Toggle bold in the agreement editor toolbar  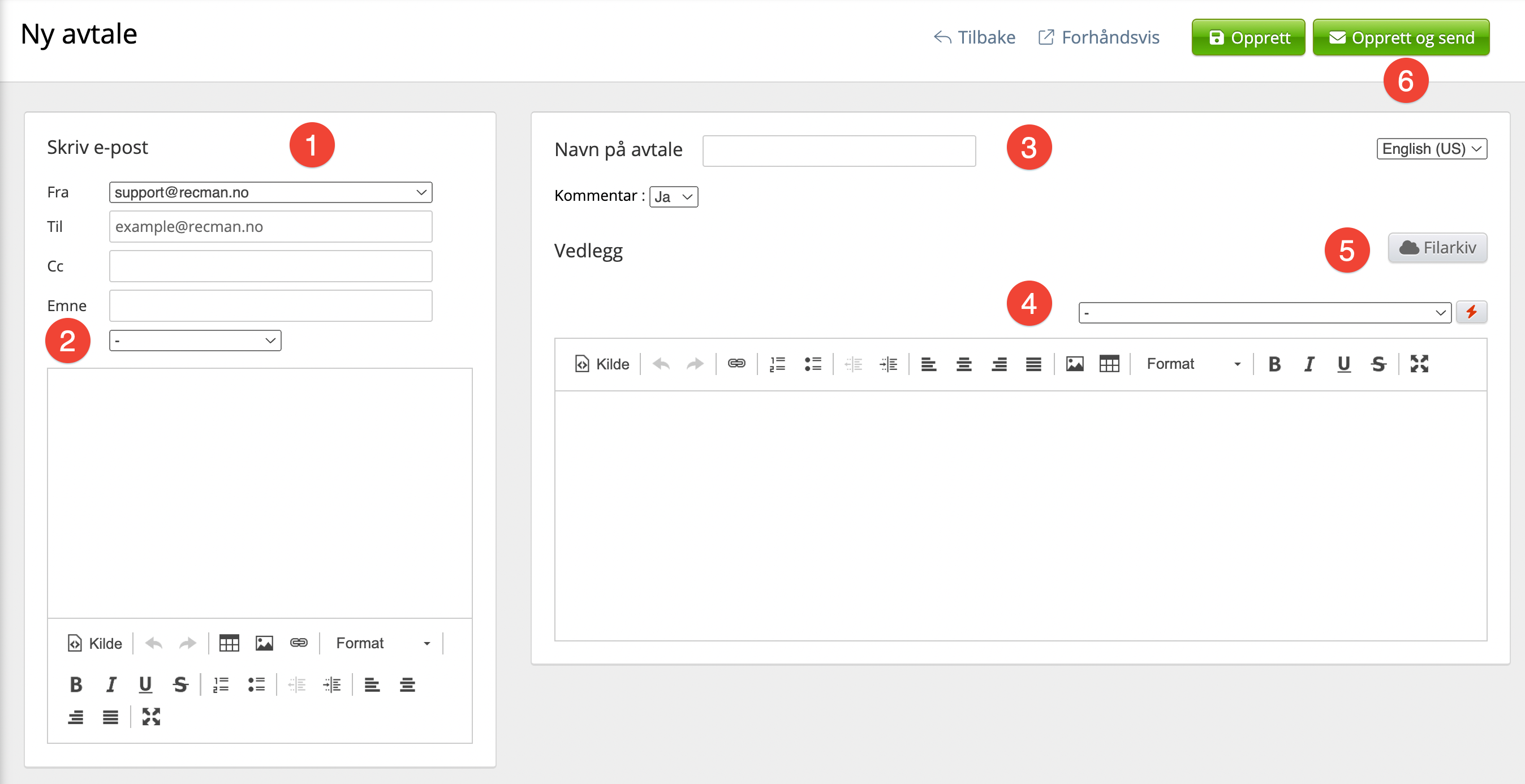(x=1274, y=364)
